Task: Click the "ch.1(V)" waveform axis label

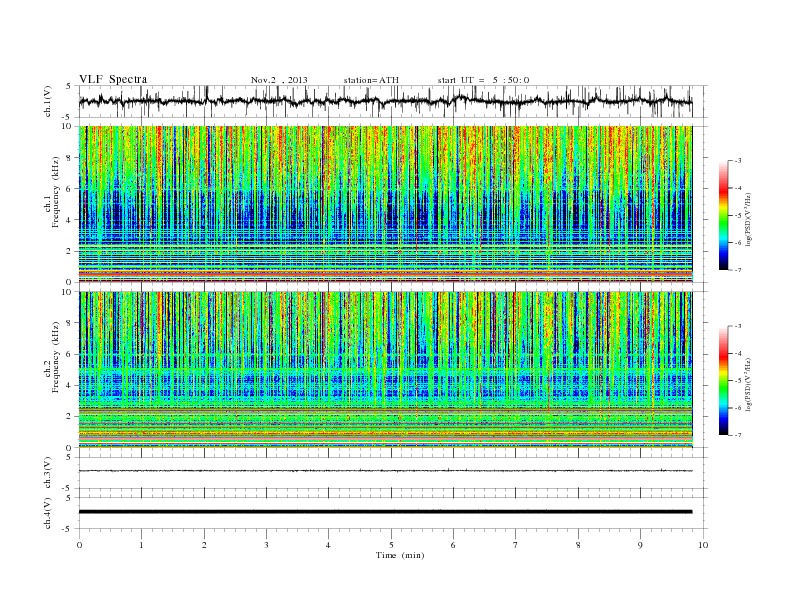Action: [48, 101]
